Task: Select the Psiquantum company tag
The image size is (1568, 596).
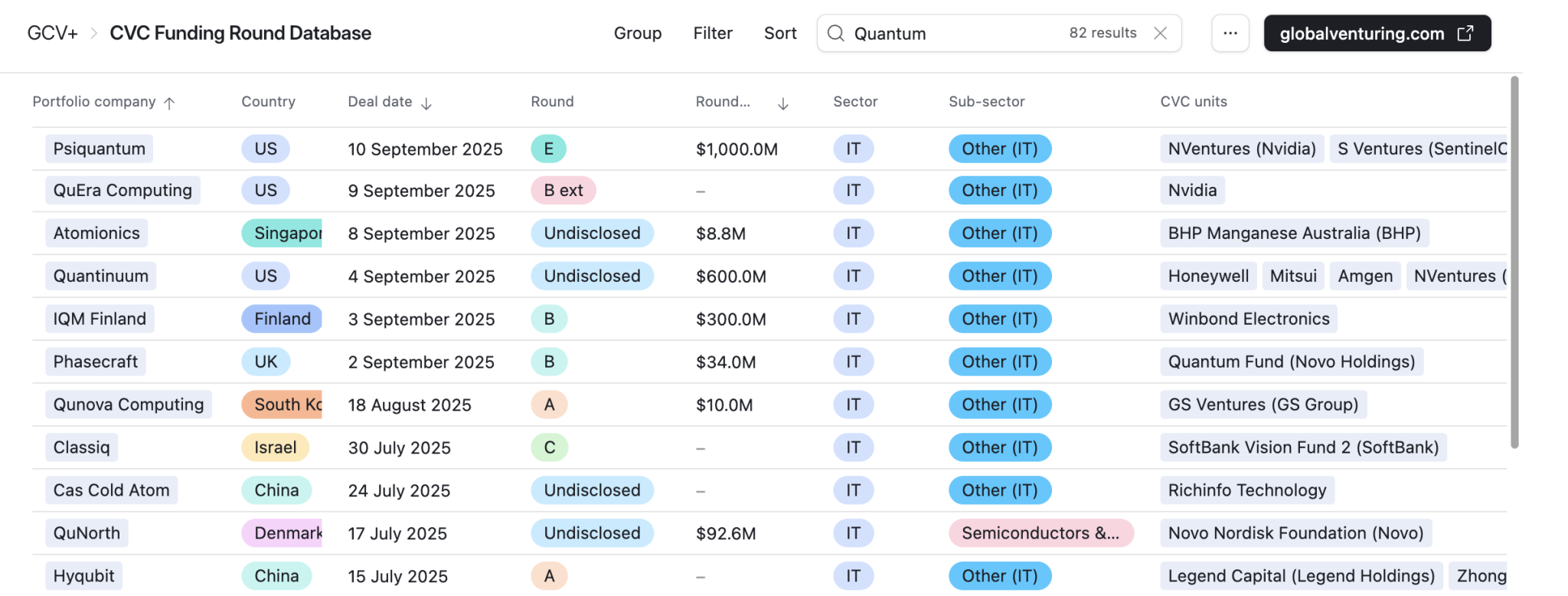Action: (x=99, y=149)
